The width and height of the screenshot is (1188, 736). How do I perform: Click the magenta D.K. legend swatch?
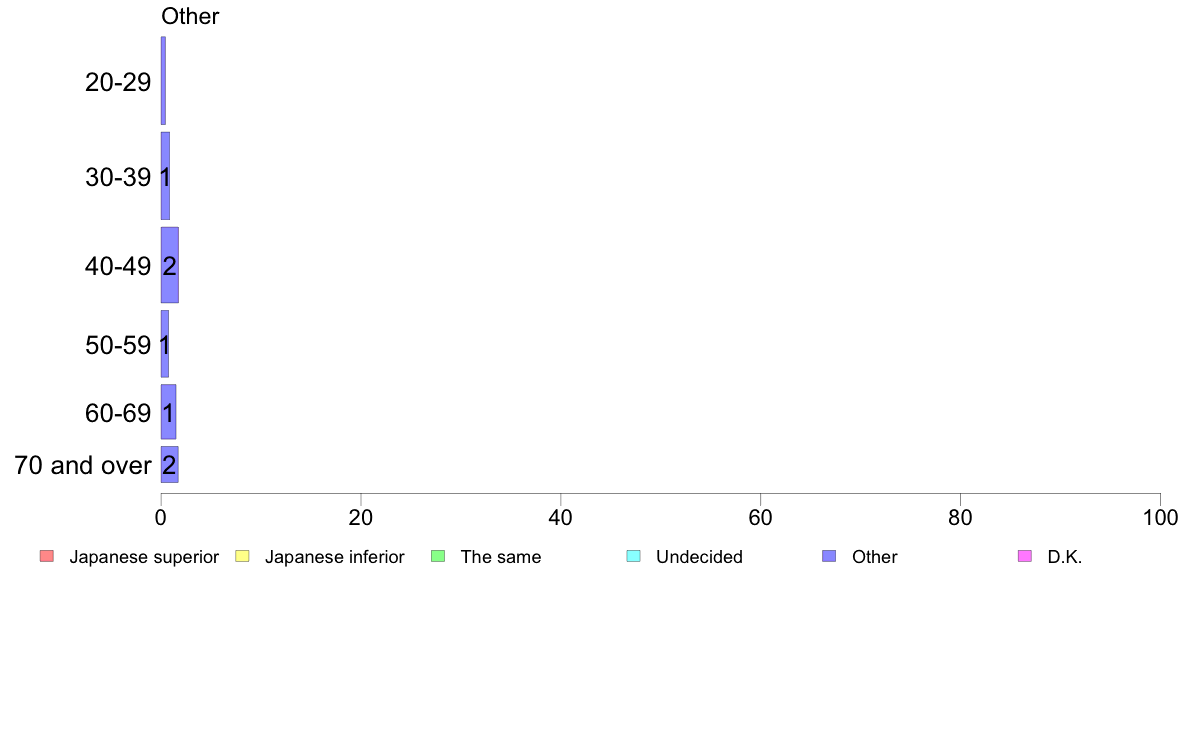click(x=1025, y=556)
